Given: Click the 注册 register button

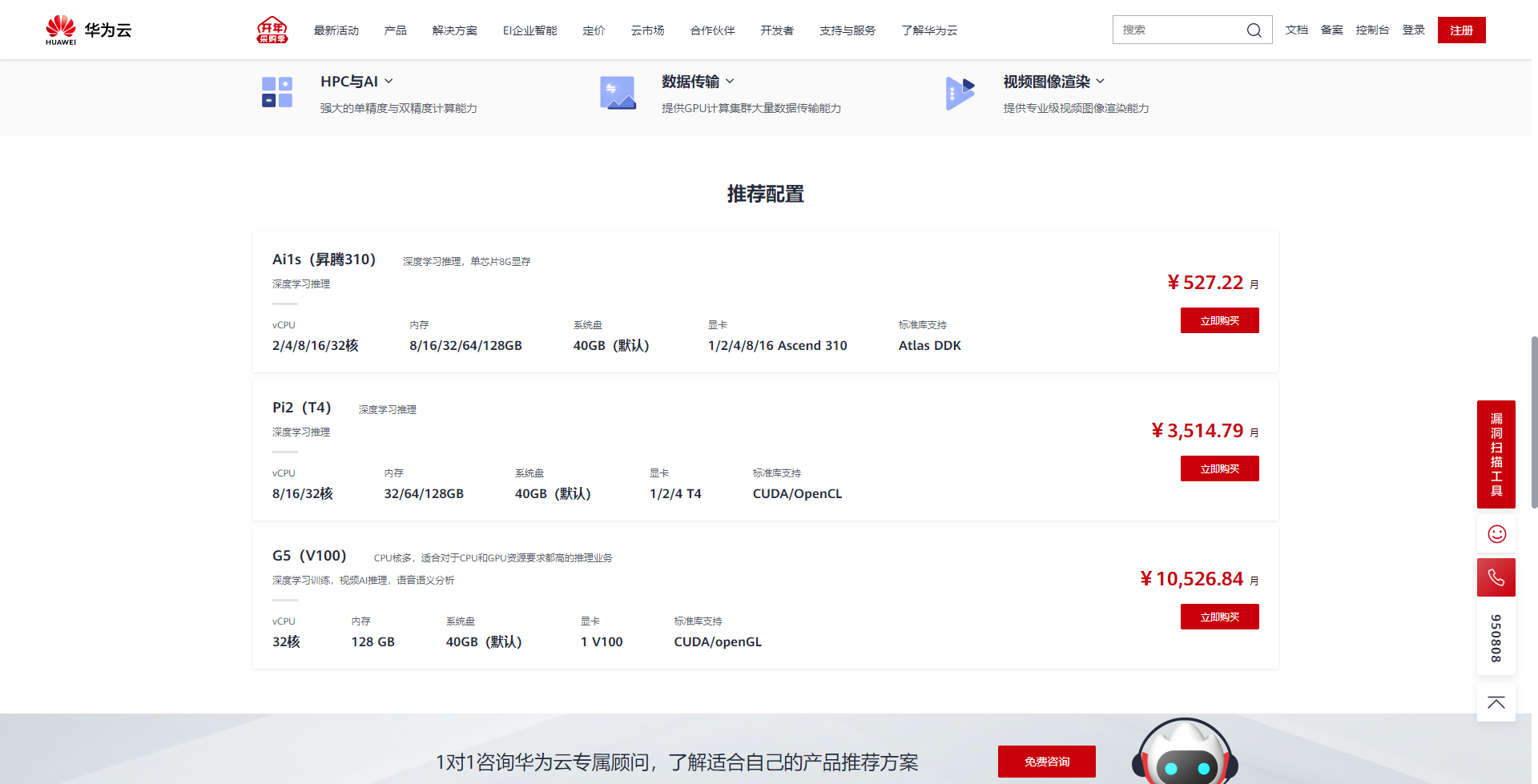Looking at the screenshot, I should pyautogui.click(x=1461, y=30).
